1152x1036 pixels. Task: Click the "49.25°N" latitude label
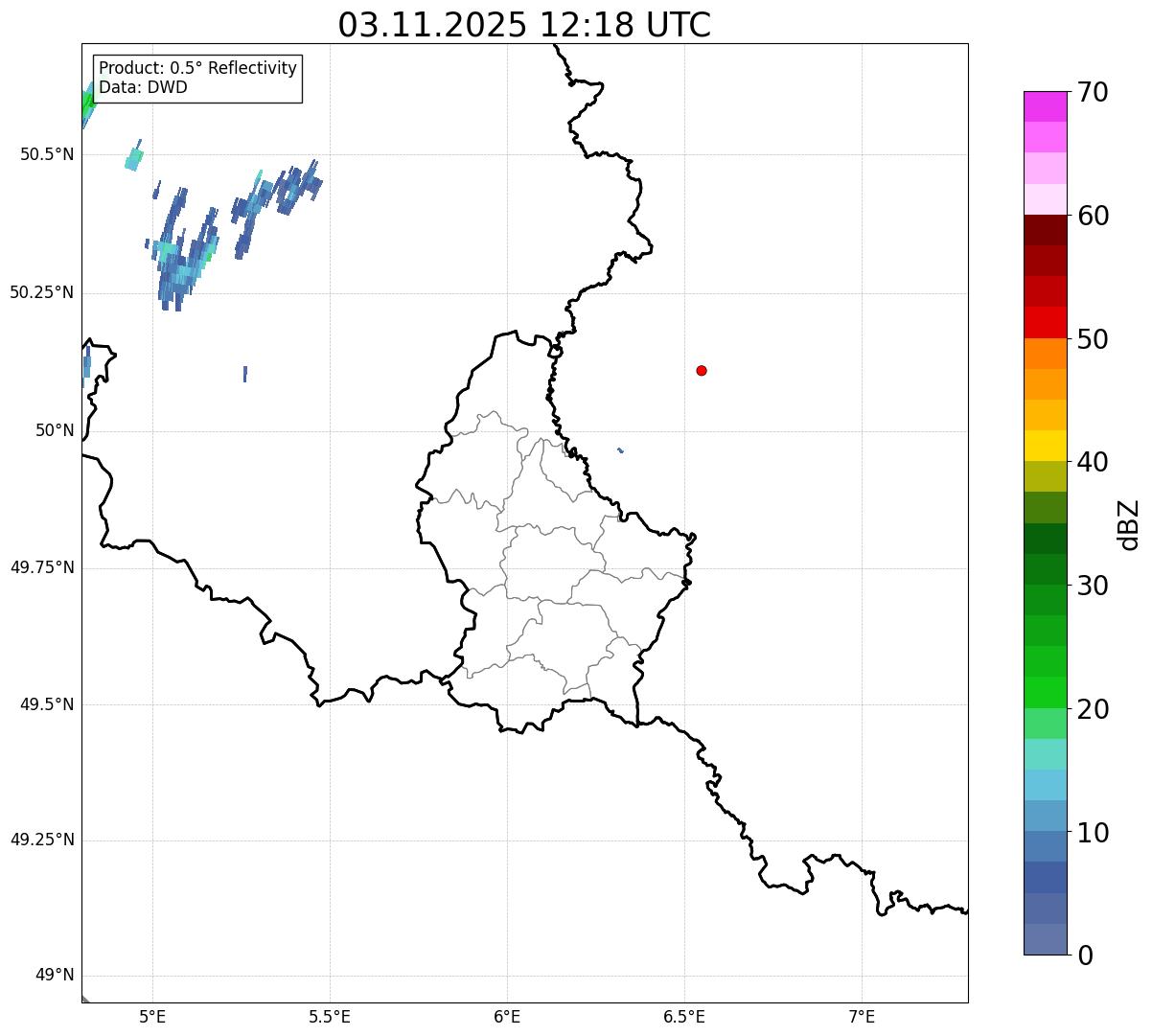click(42, 840)
